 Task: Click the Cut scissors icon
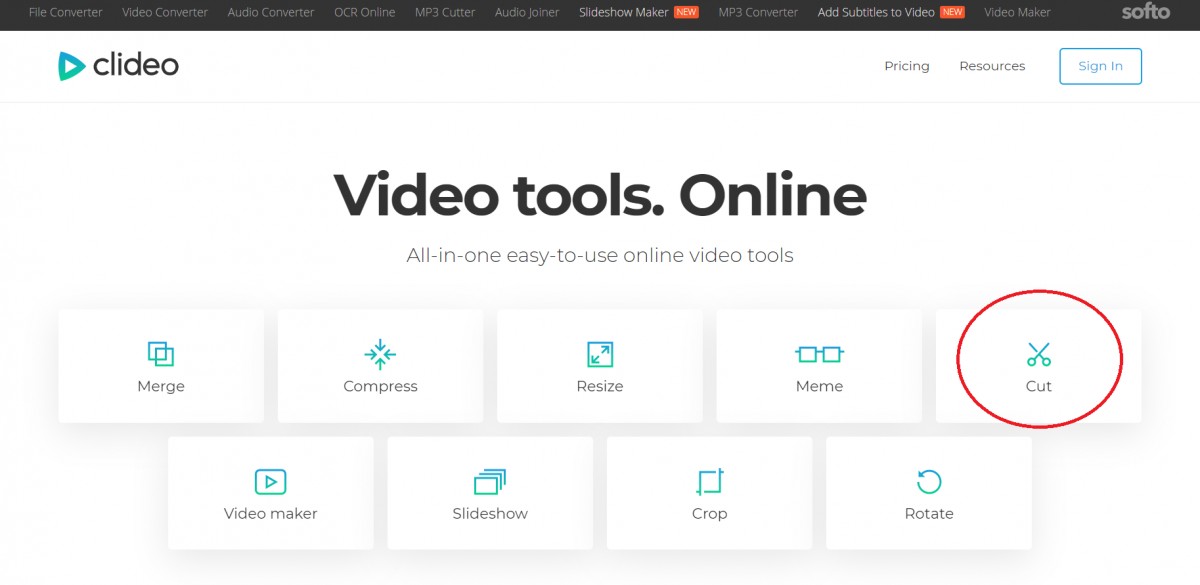coord(1039,354)
